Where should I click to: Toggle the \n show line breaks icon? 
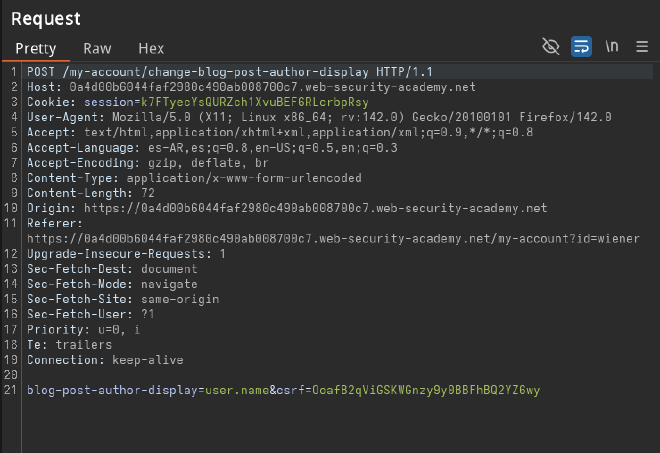tap(612, 47)
